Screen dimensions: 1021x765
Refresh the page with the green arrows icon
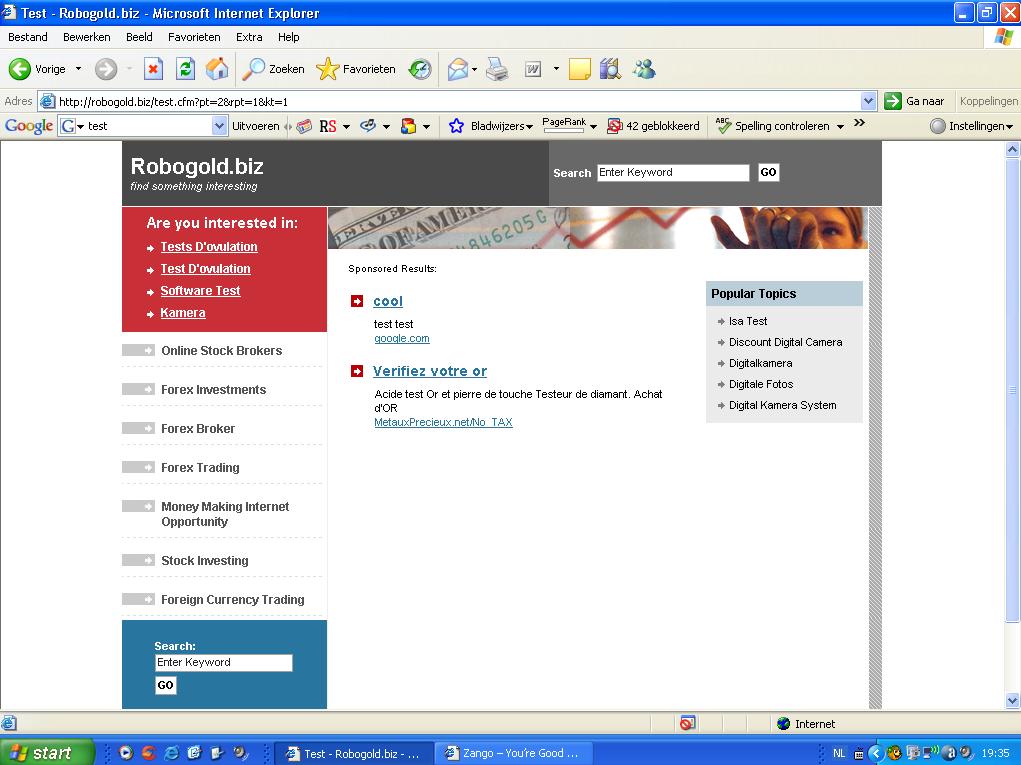click(186, 68)
